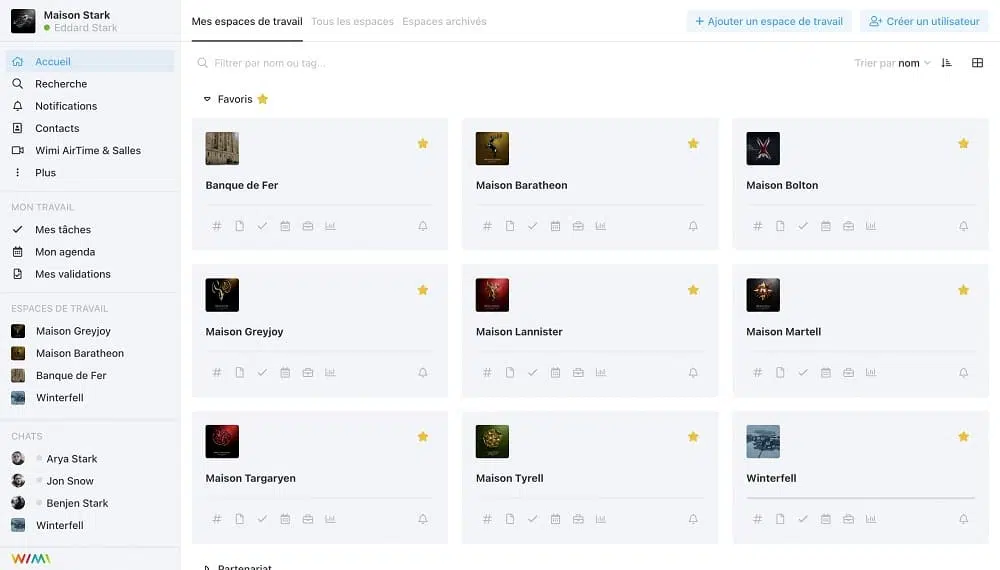Switch to grid view layout icon
Image resolution: width=1000 pixels, height=570 pixels.
pos(977,62)
